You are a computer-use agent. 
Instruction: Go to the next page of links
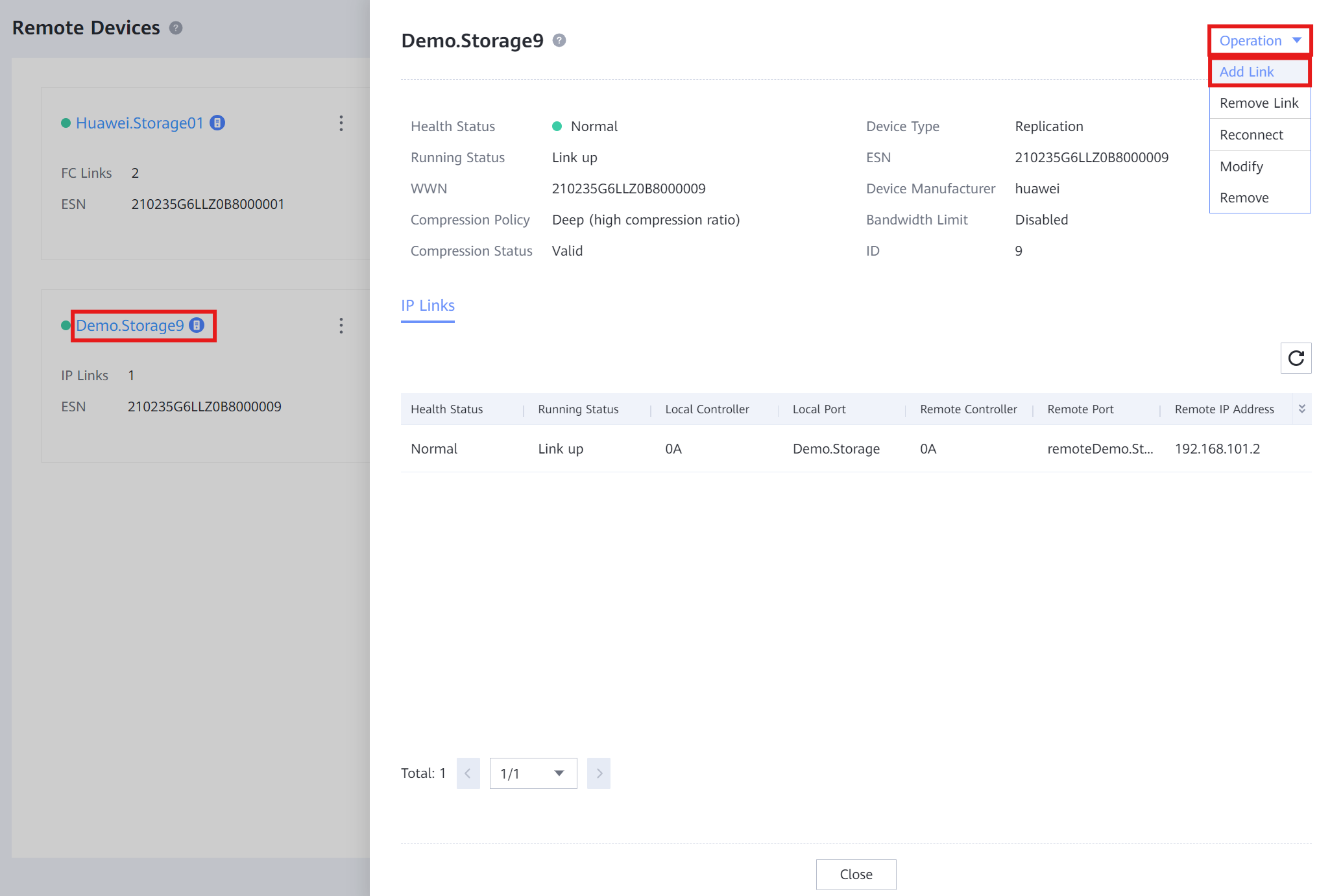(599, 773)
